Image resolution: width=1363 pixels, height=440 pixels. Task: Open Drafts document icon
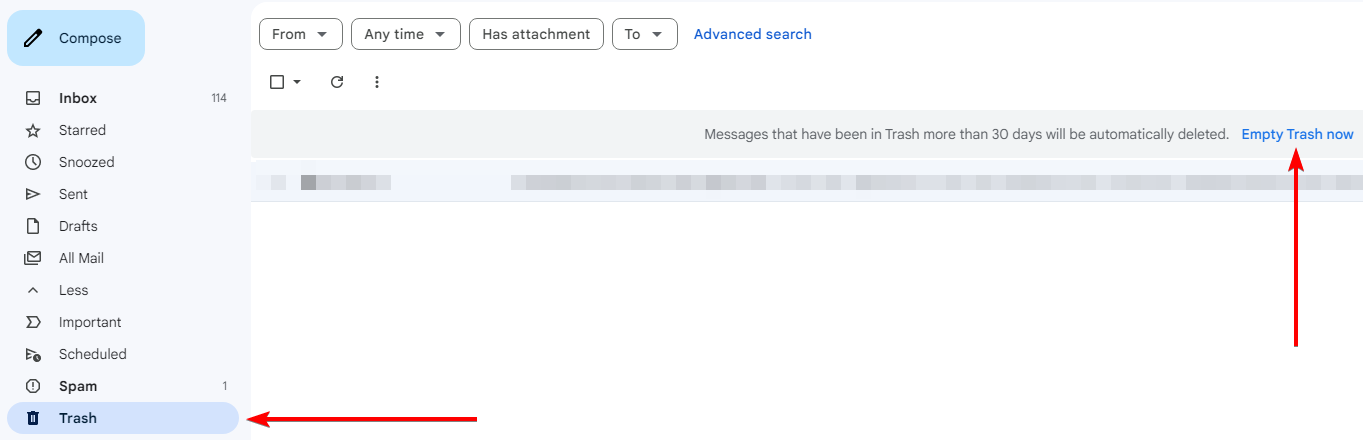pos(33,226)
